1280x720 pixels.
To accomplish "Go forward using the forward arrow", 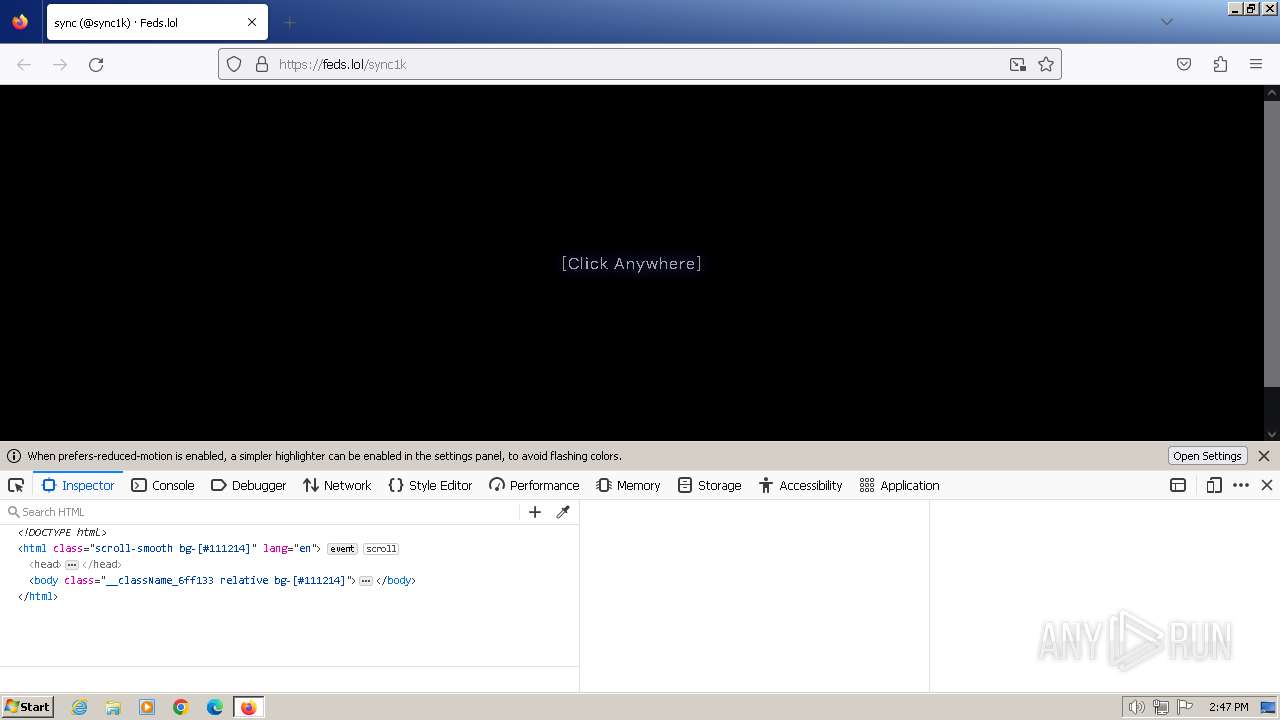I will [60, 64].
